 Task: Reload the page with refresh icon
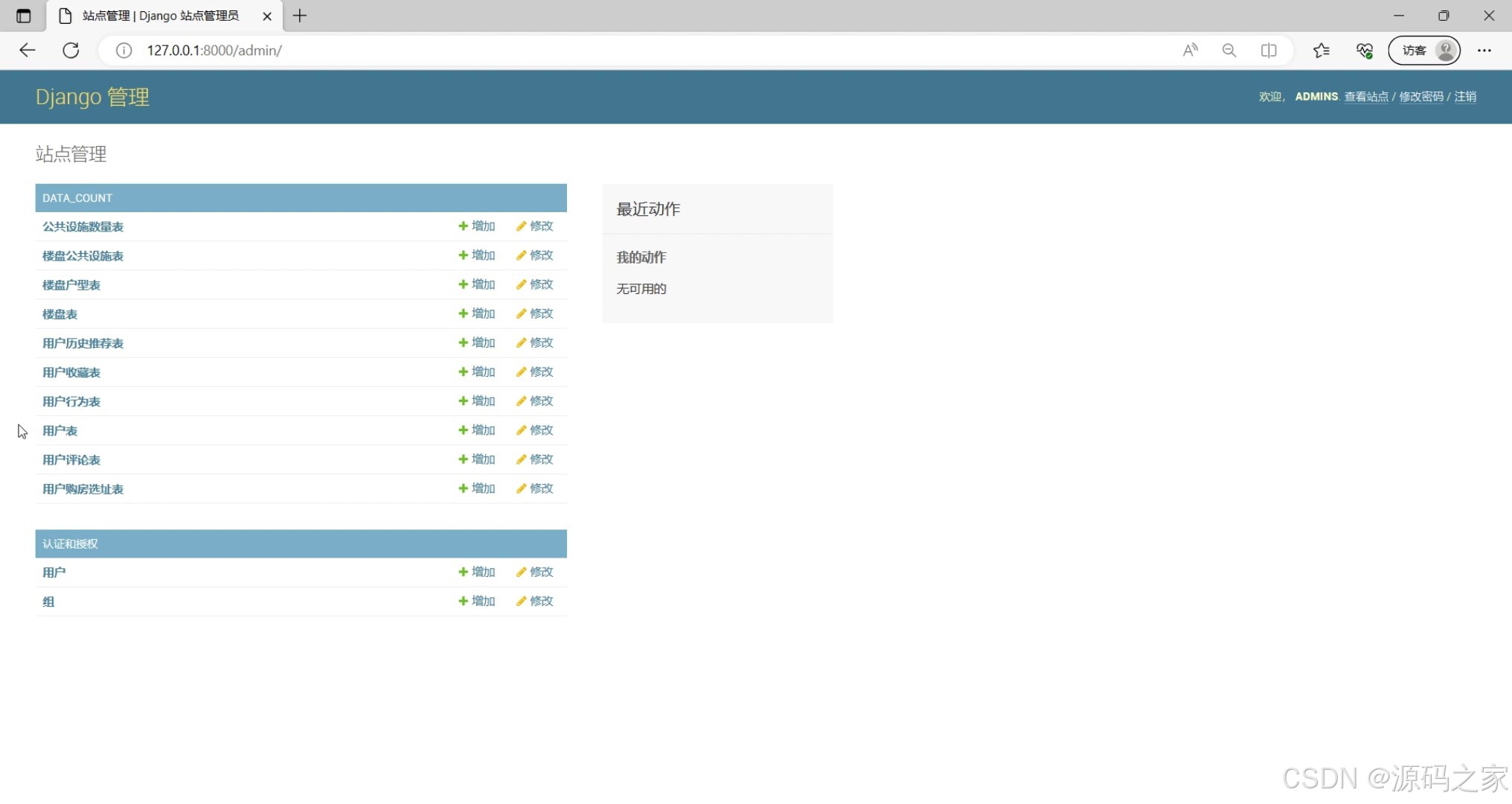point(71,50)
